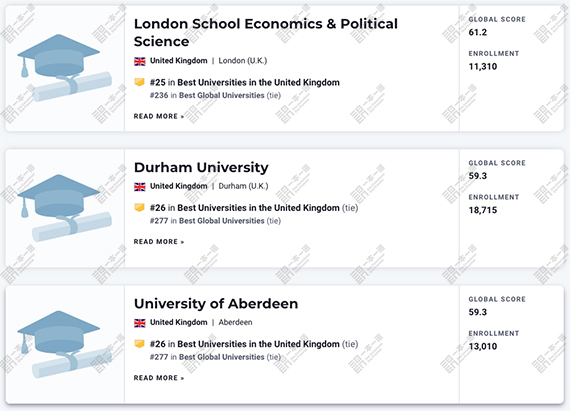
Task: Open the Durham University title link
Action: (x=201, y=168)
